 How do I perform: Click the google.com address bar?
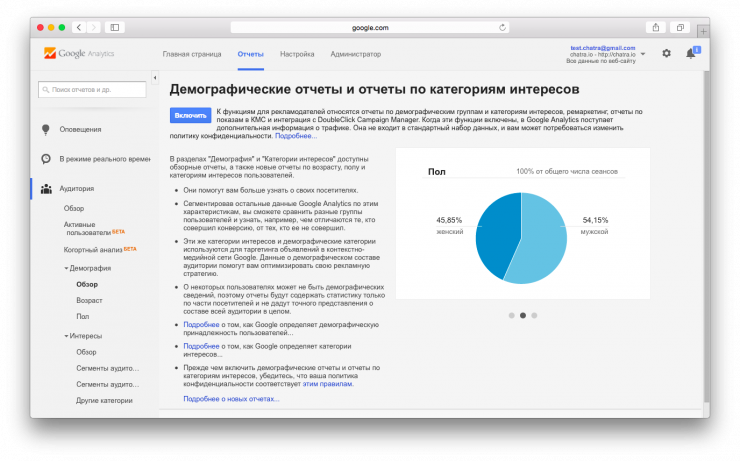[x=370, y=27]
